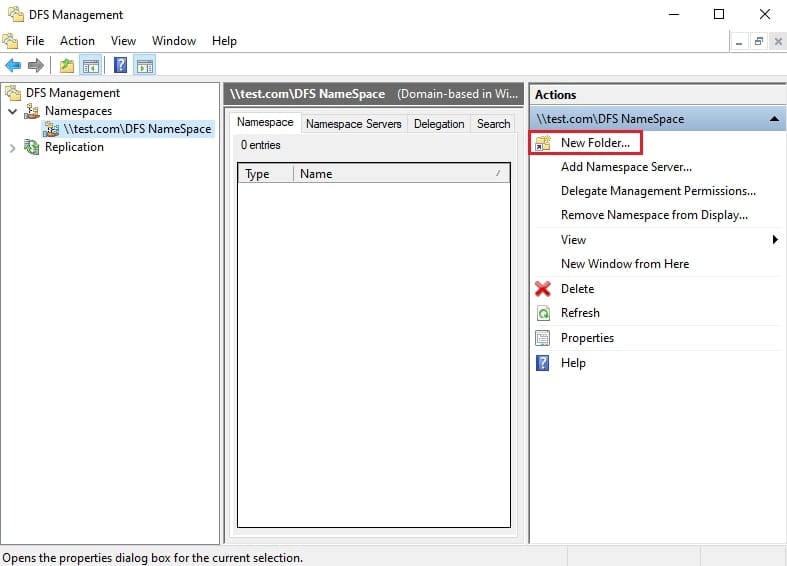The width and height of the screenshot is (787, 566).
Task: Open the File menu
Action: click(x=35, y=41)
